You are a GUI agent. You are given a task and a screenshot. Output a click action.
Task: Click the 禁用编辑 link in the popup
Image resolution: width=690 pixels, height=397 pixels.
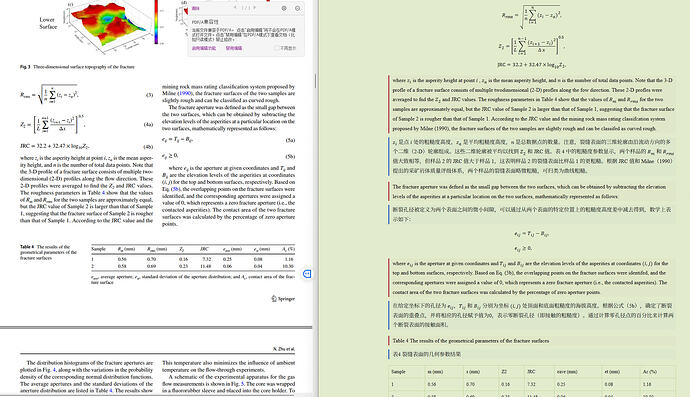(234, 48)
